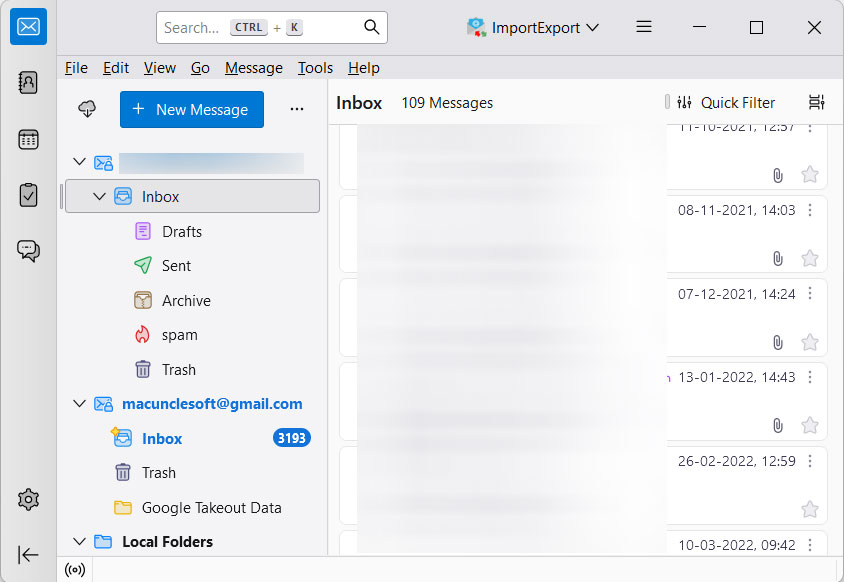Open the Message menu
The height and width of the screenshot is (582, 844).
253,68
